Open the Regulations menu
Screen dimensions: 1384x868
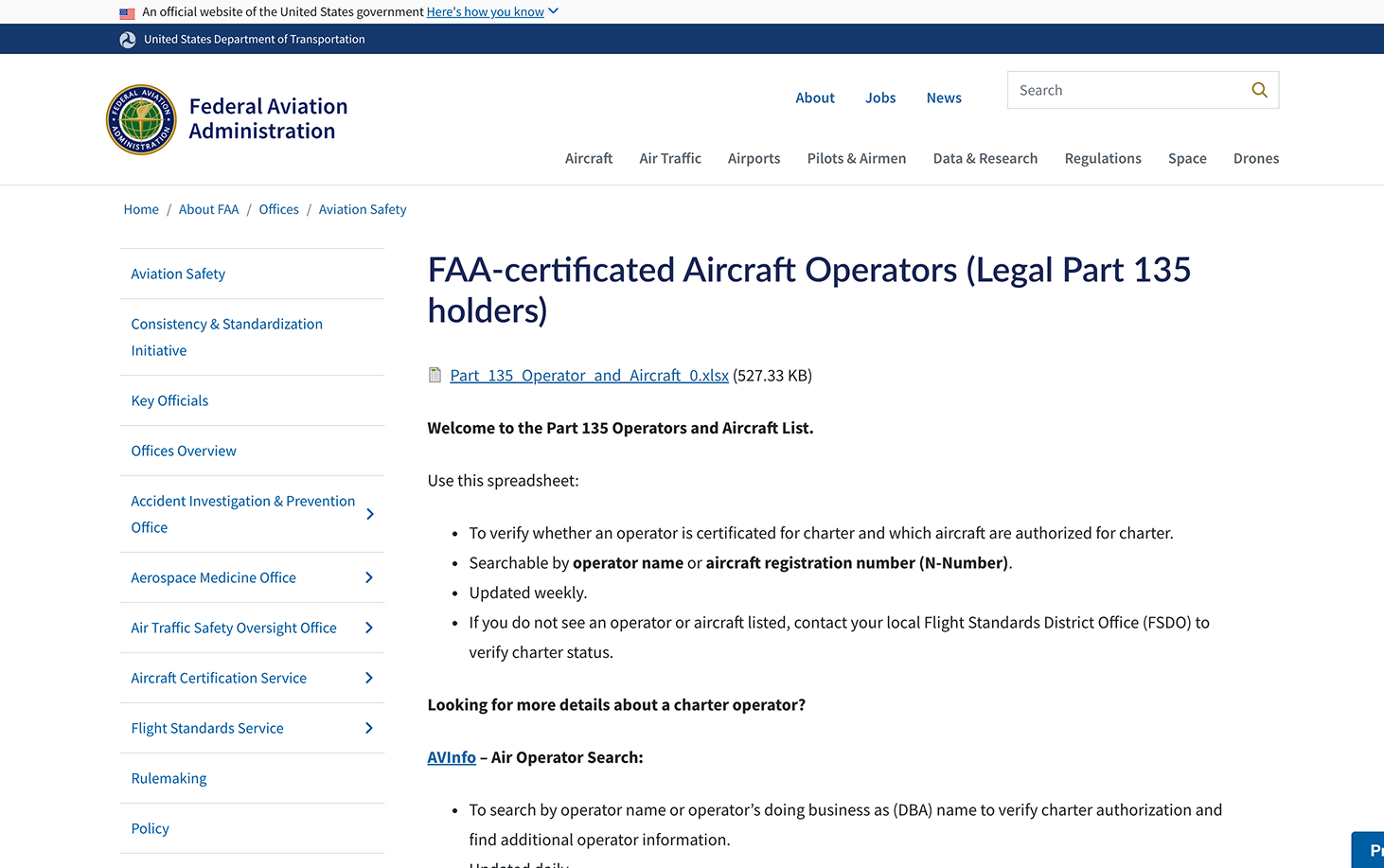[x=1103, y=158]
